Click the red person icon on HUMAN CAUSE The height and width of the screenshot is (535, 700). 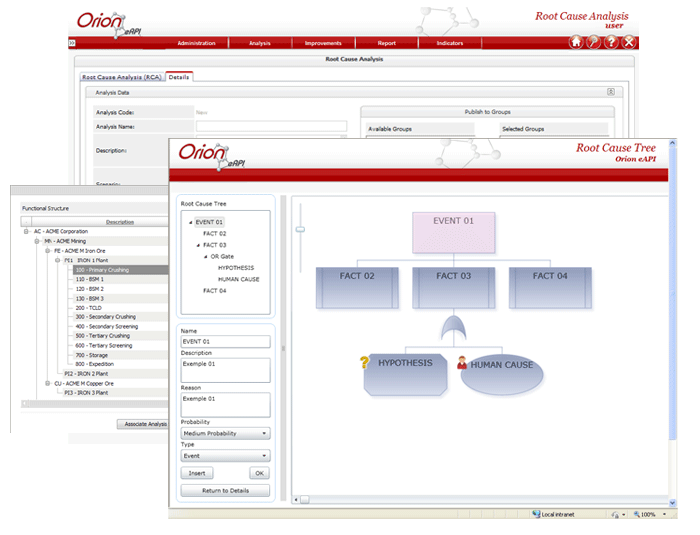point(462,363)
